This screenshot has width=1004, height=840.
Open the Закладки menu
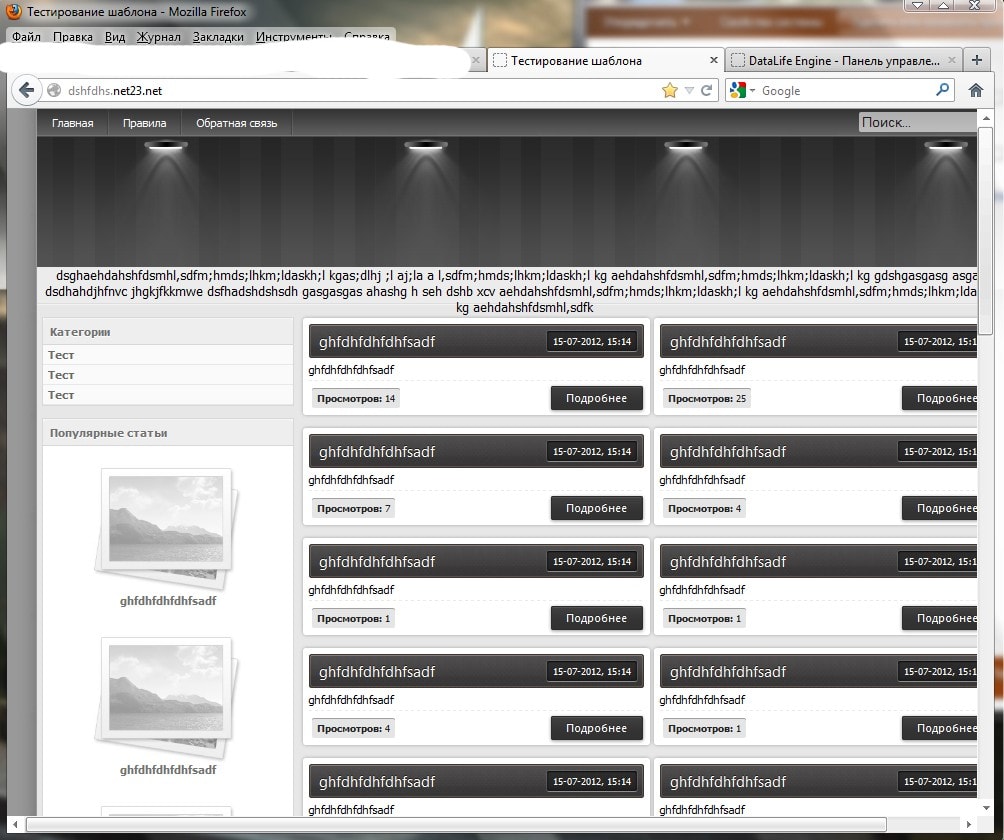218,36
